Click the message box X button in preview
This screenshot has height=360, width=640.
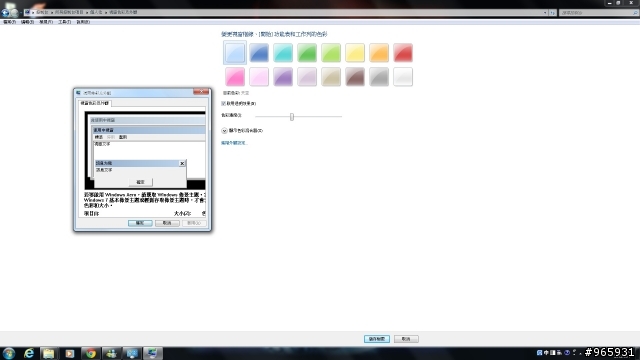click(x=182, y=163)
